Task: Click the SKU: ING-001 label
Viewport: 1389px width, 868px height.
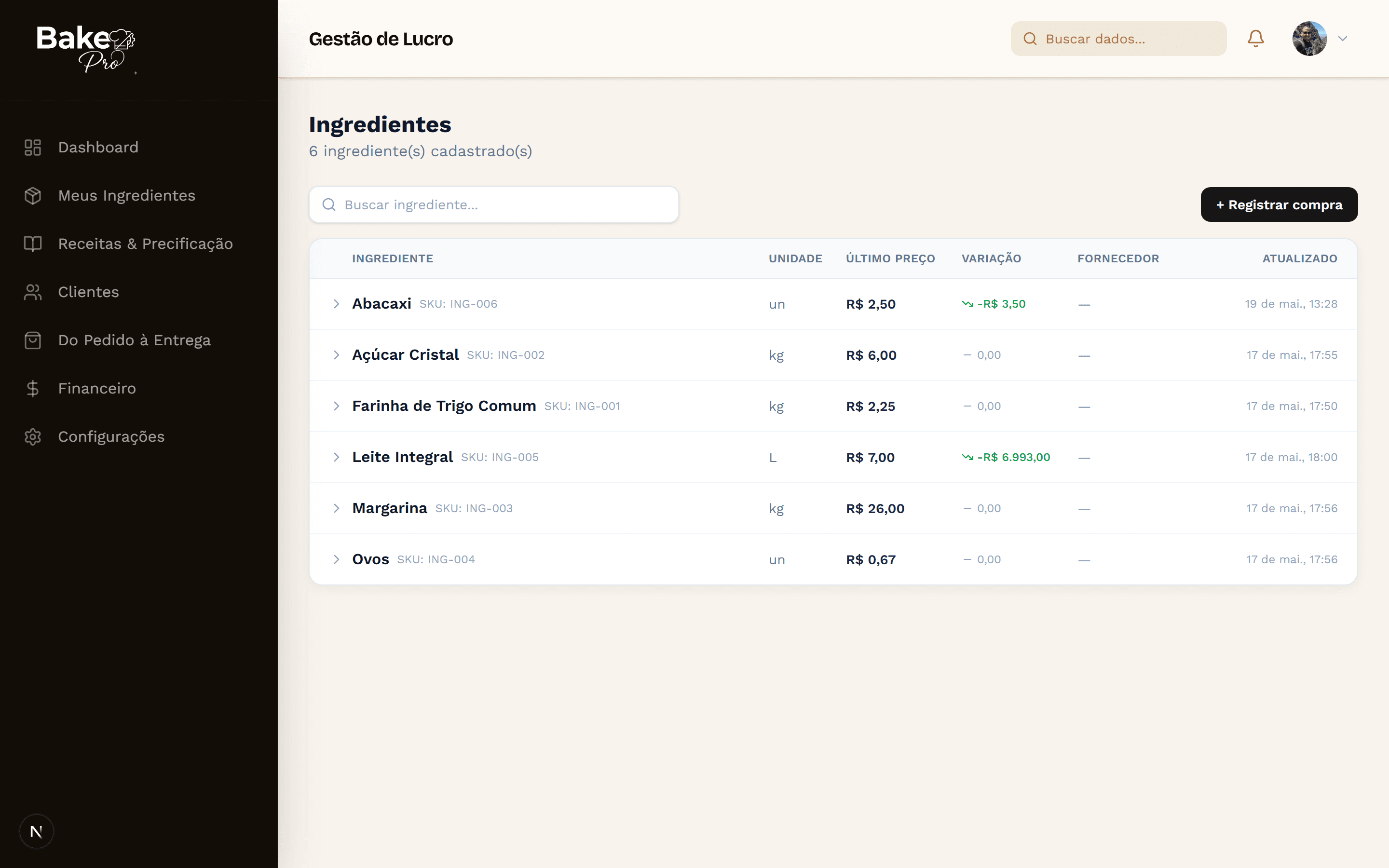Action: click(582, 406)
